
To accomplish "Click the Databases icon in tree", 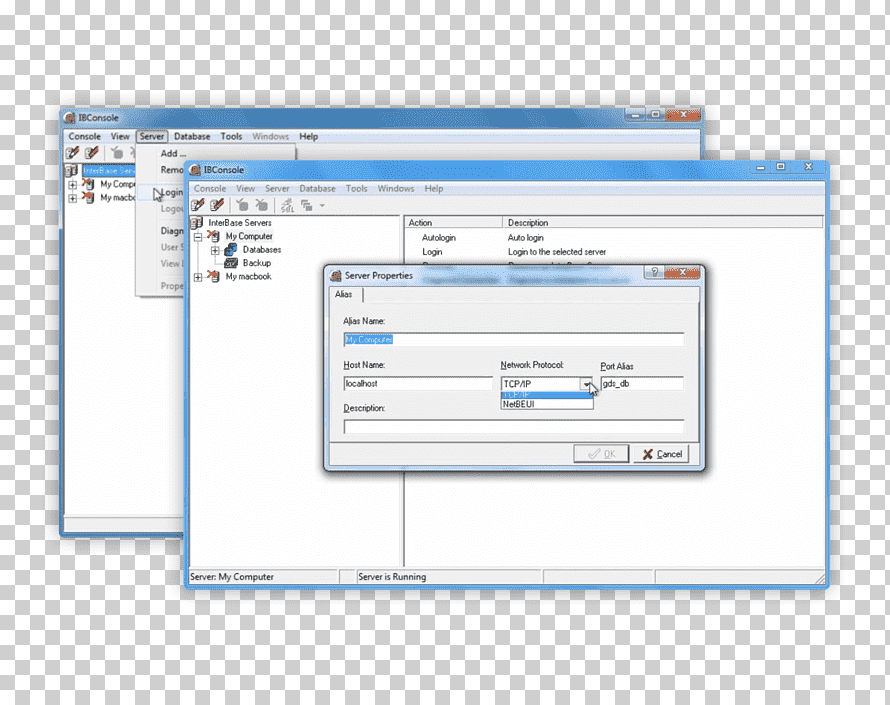I will point(230,249).
